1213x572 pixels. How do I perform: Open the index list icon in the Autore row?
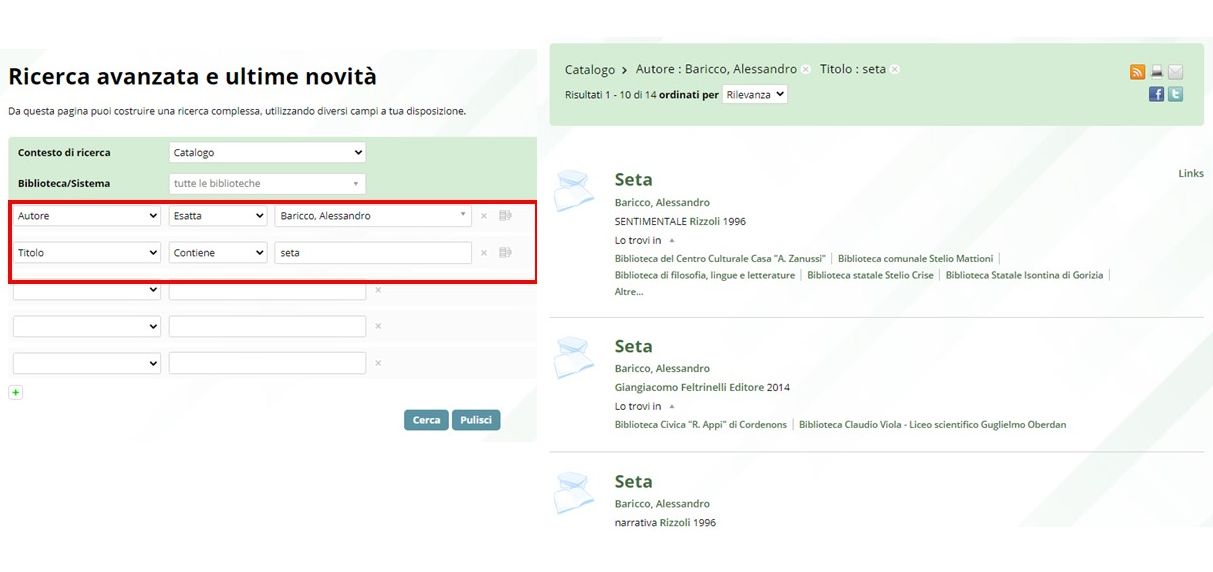tap(505, 215)
